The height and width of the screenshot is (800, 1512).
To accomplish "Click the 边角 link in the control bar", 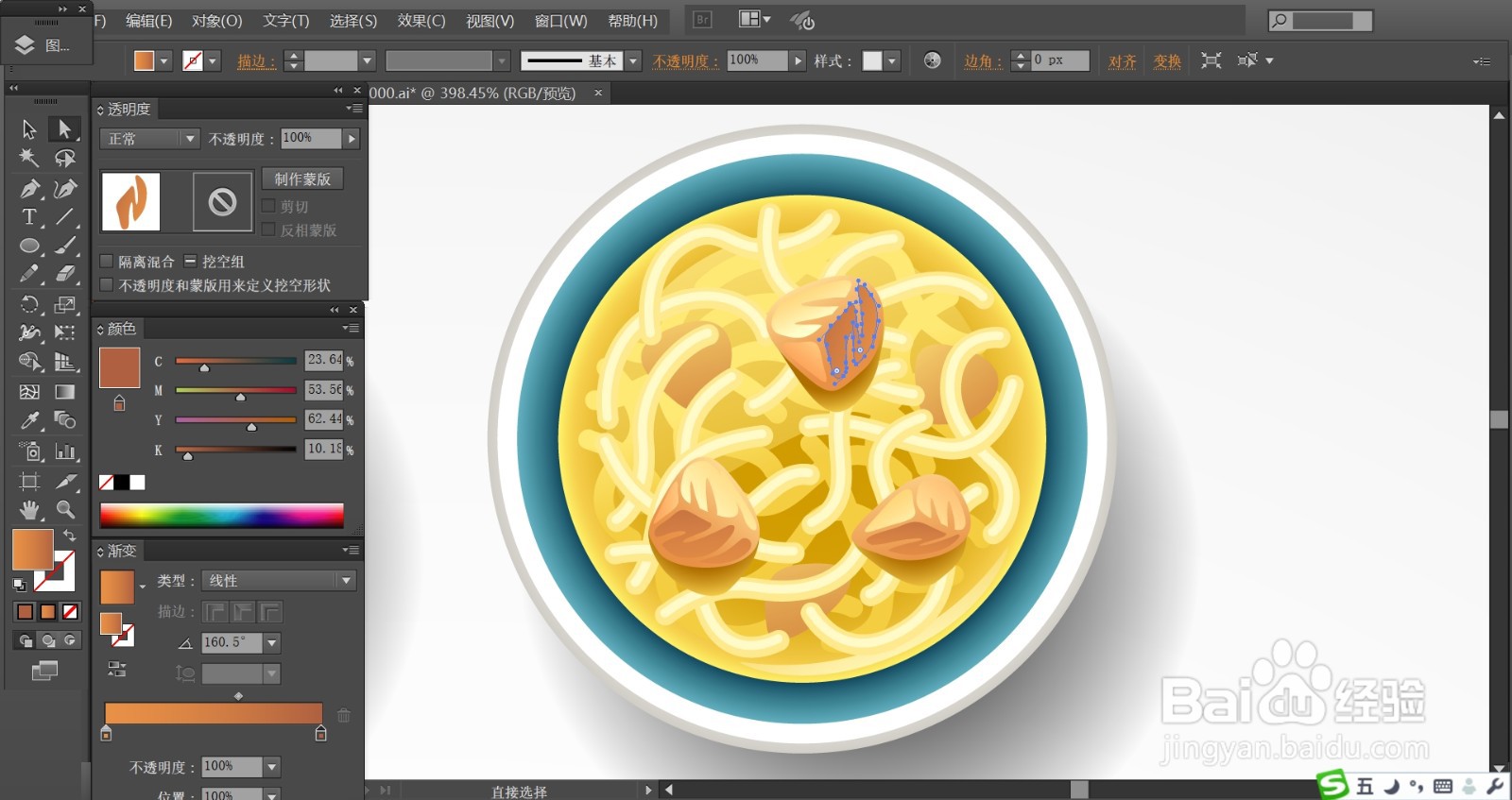I will (983, 61).
